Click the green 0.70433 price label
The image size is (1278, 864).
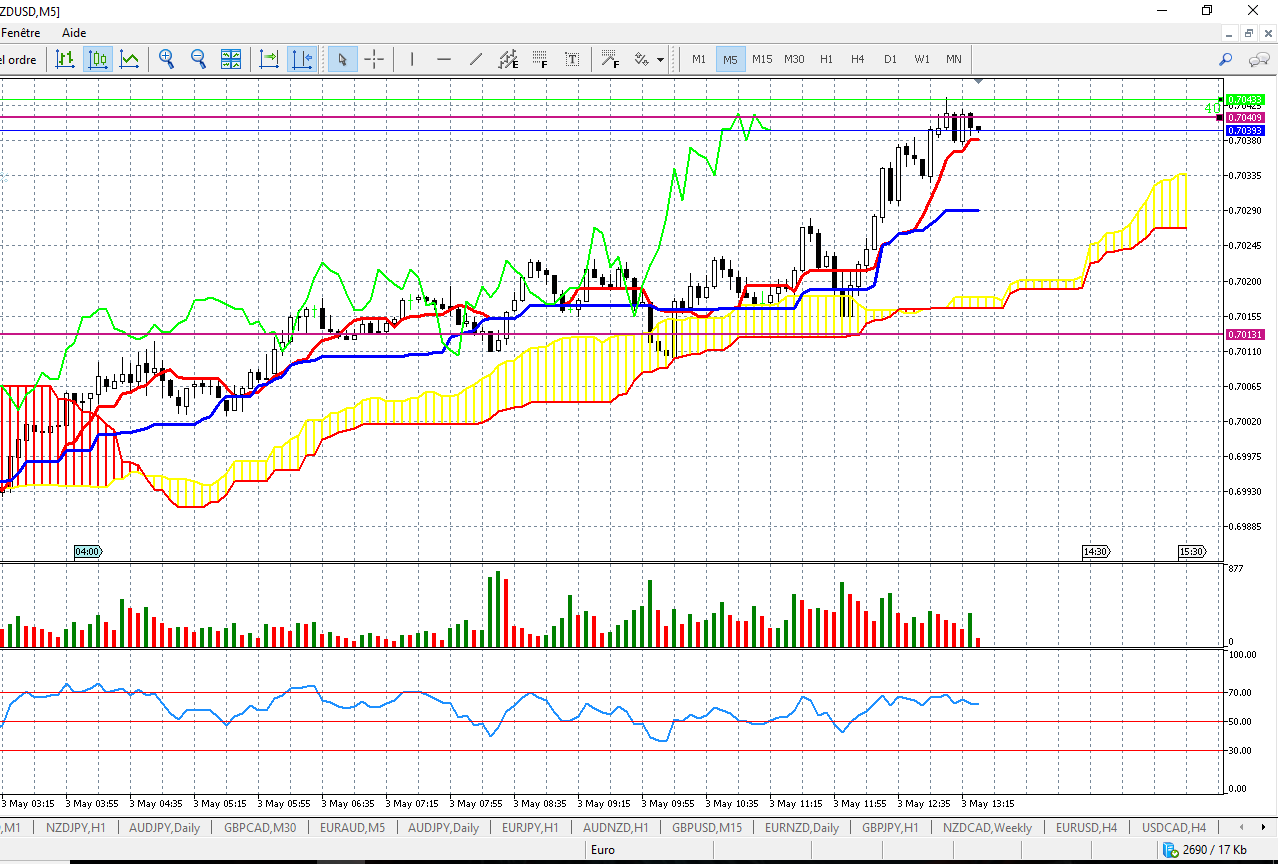coord(1246,100)
